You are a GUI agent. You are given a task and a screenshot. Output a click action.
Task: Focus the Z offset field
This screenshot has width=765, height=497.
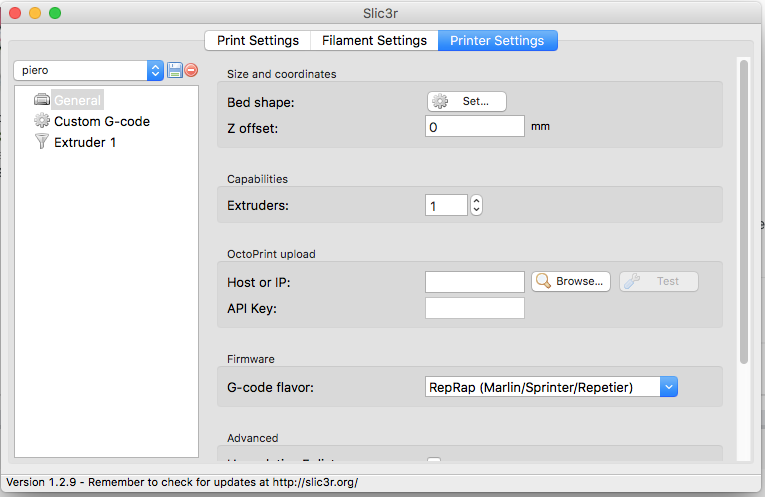(x=475, y=126)
